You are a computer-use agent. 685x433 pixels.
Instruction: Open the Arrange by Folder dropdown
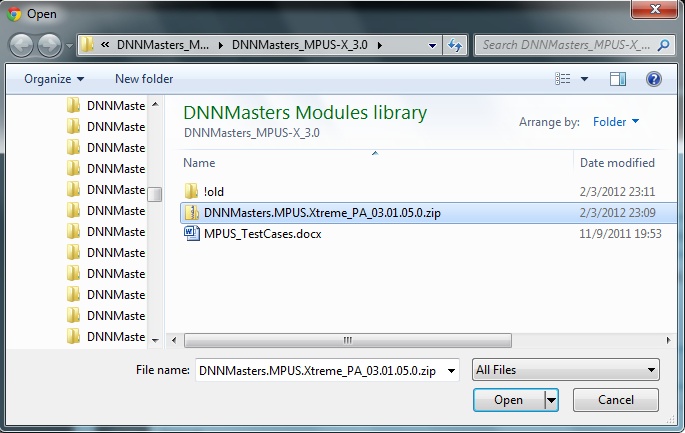pyautogui.click(x=616, y=121)
